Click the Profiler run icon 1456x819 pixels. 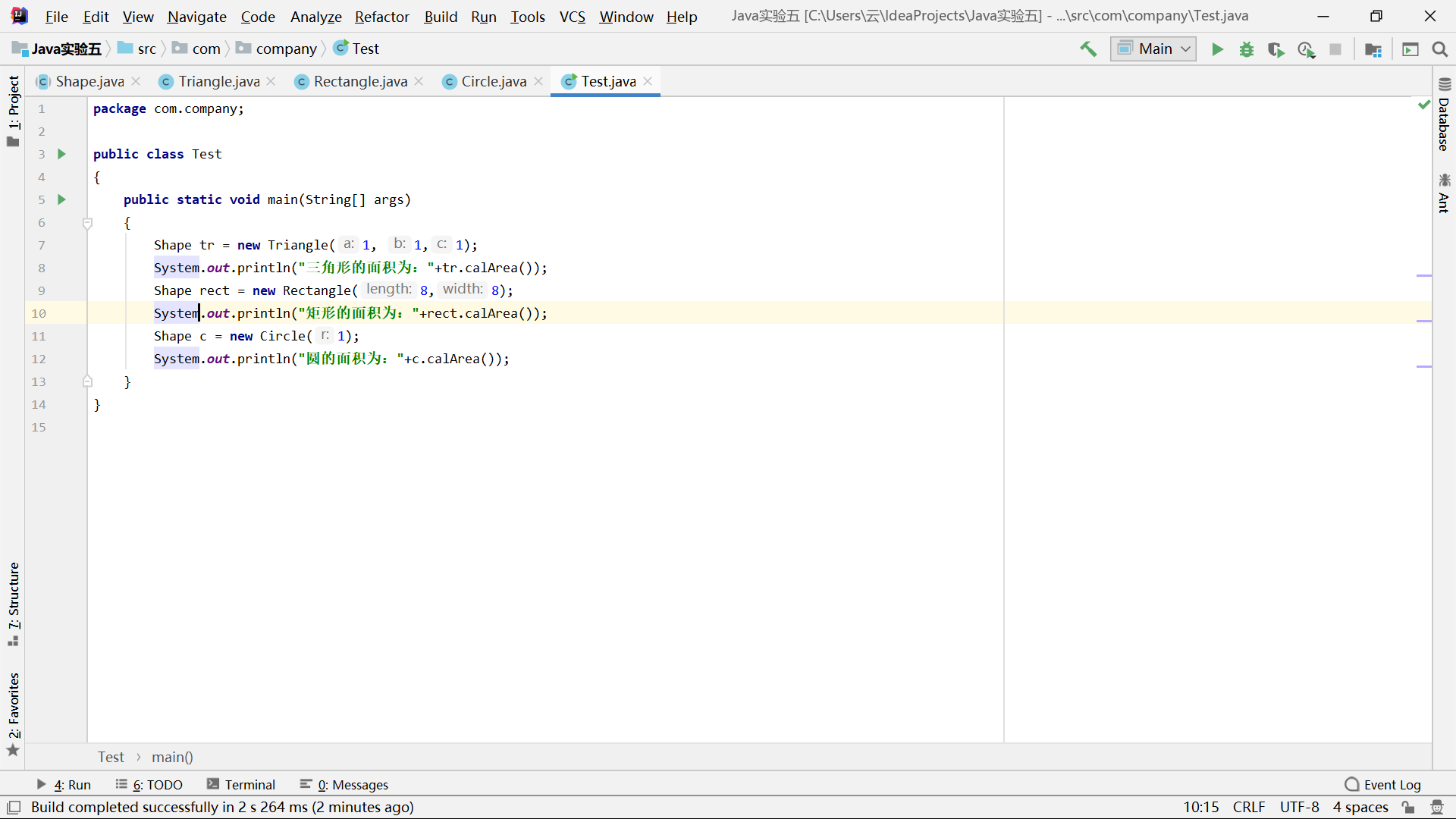point(1306,49)
